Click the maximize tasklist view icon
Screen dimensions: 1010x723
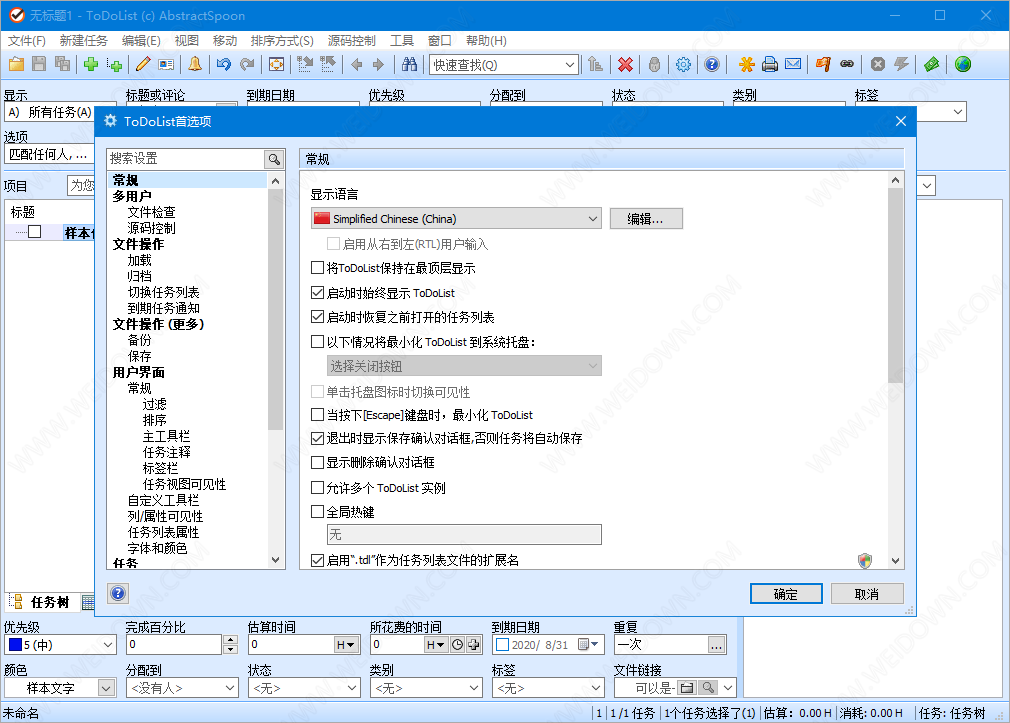(276, 64)
